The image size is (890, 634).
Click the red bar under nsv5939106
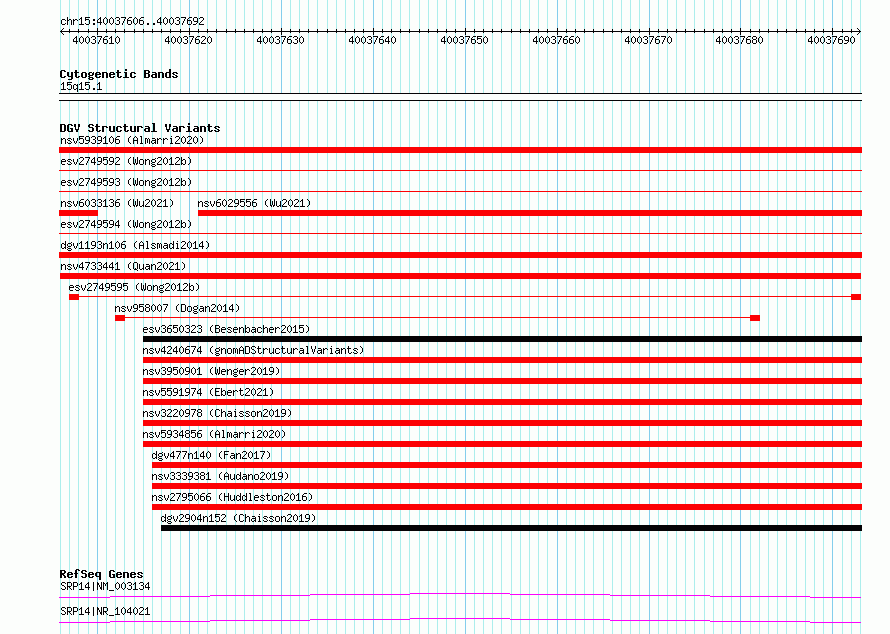[x=460, y=150]
